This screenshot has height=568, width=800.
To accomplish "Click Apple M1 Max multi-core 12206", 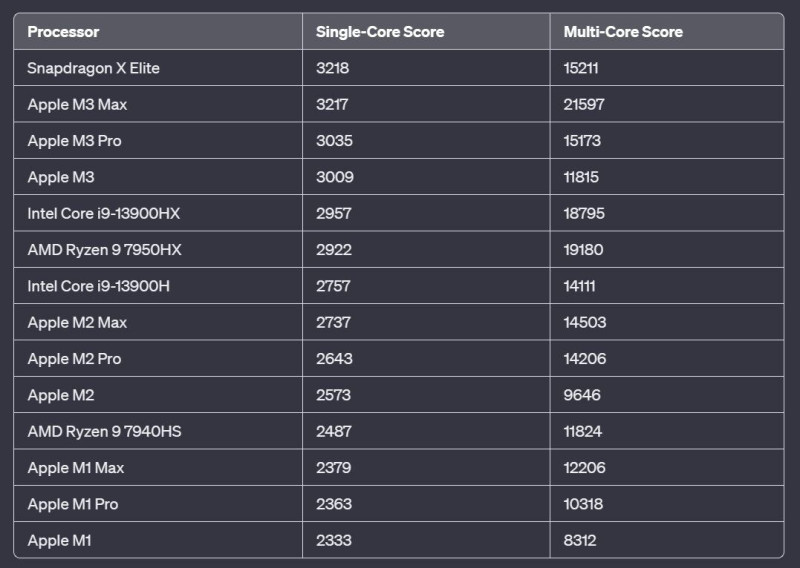I will click(x=584, y=467).
